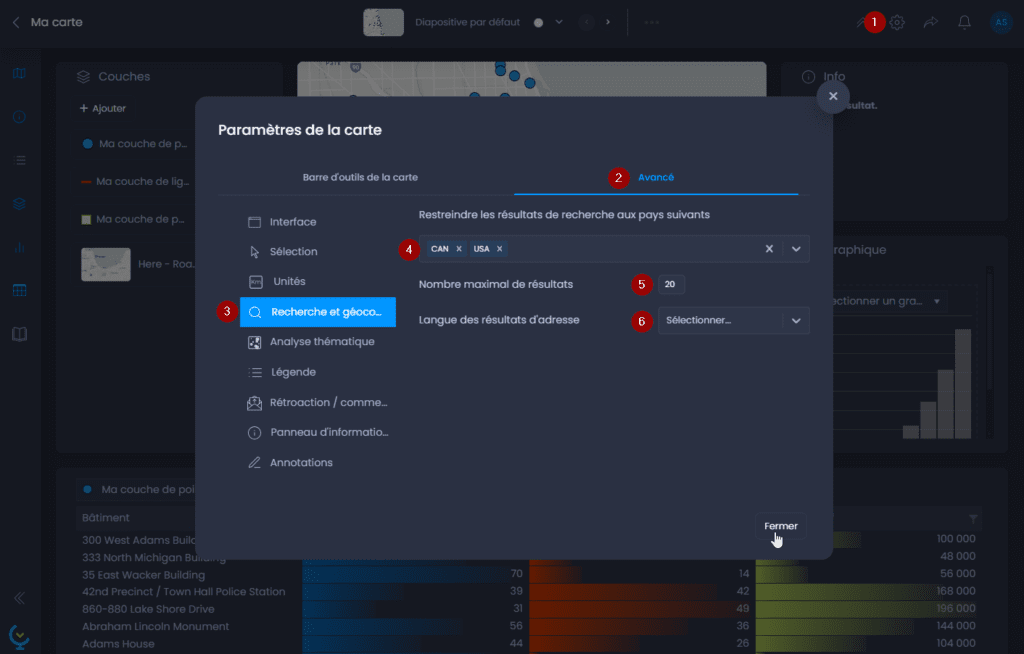Click the table icon in left sidebar
1024x654 pixels.
[20, 291]
